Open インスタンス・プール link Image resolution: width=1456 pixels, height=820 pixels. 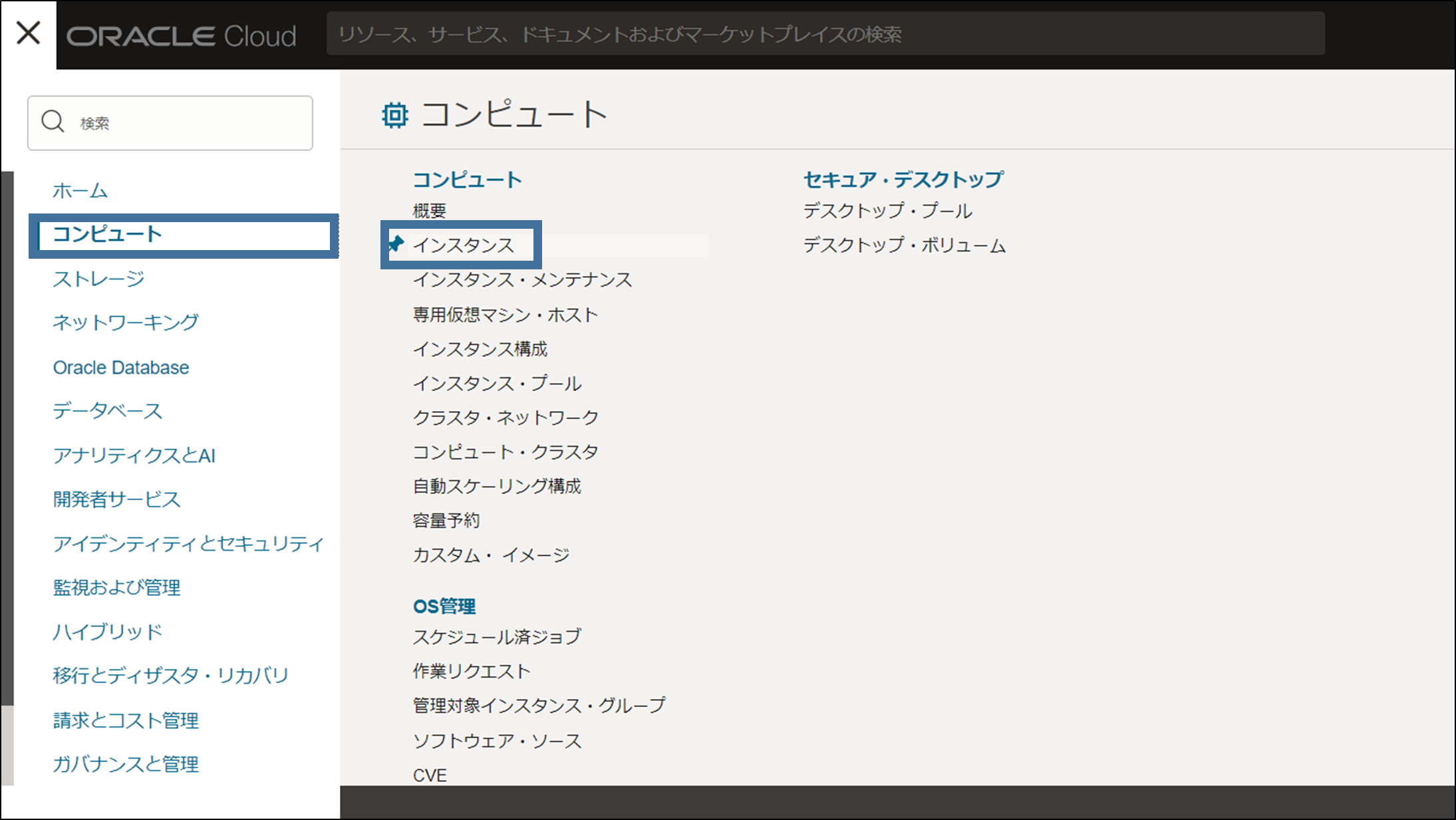[497, 384]
